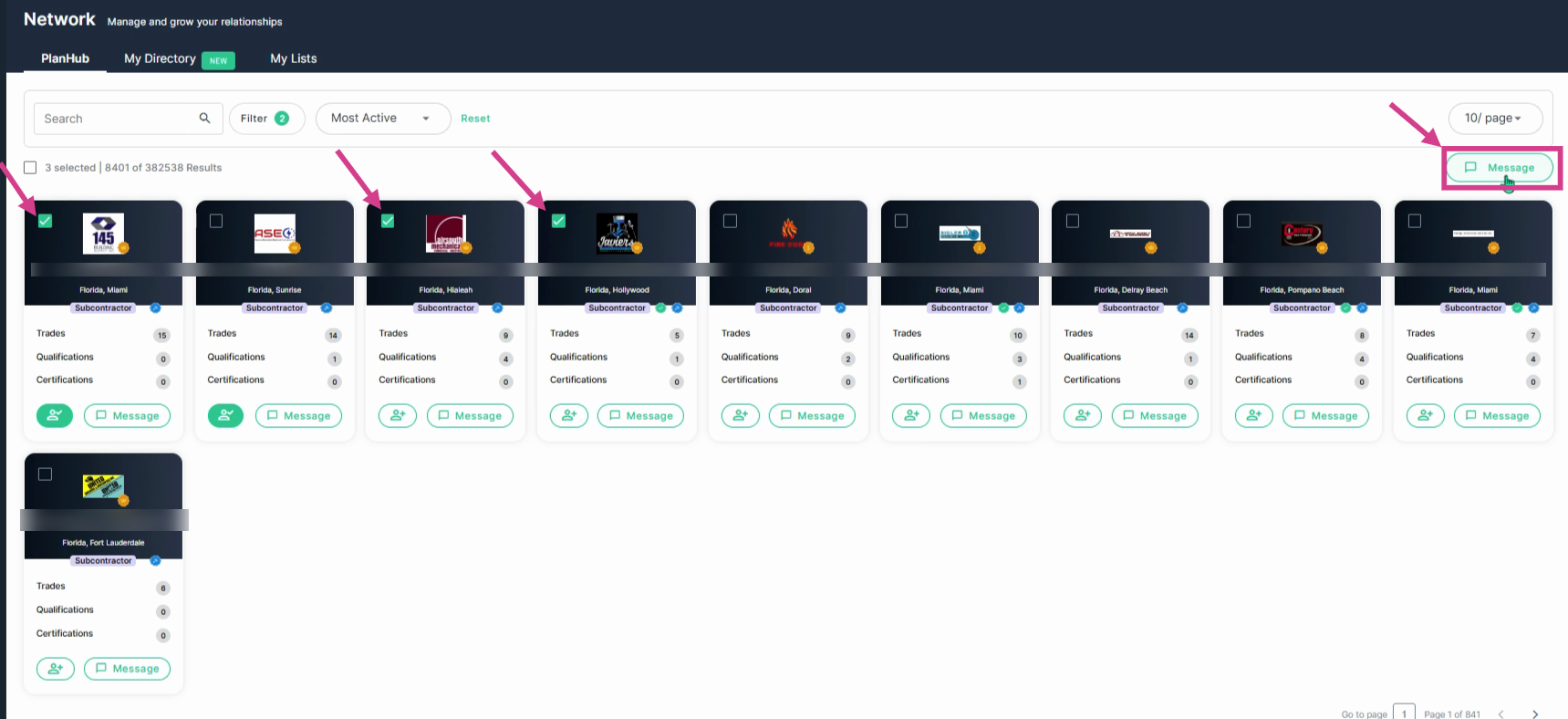Message the Florida, Hialeah subcontractor
Image resolution: width=1568 pixels, height=719 pixels.
[470, 416]
